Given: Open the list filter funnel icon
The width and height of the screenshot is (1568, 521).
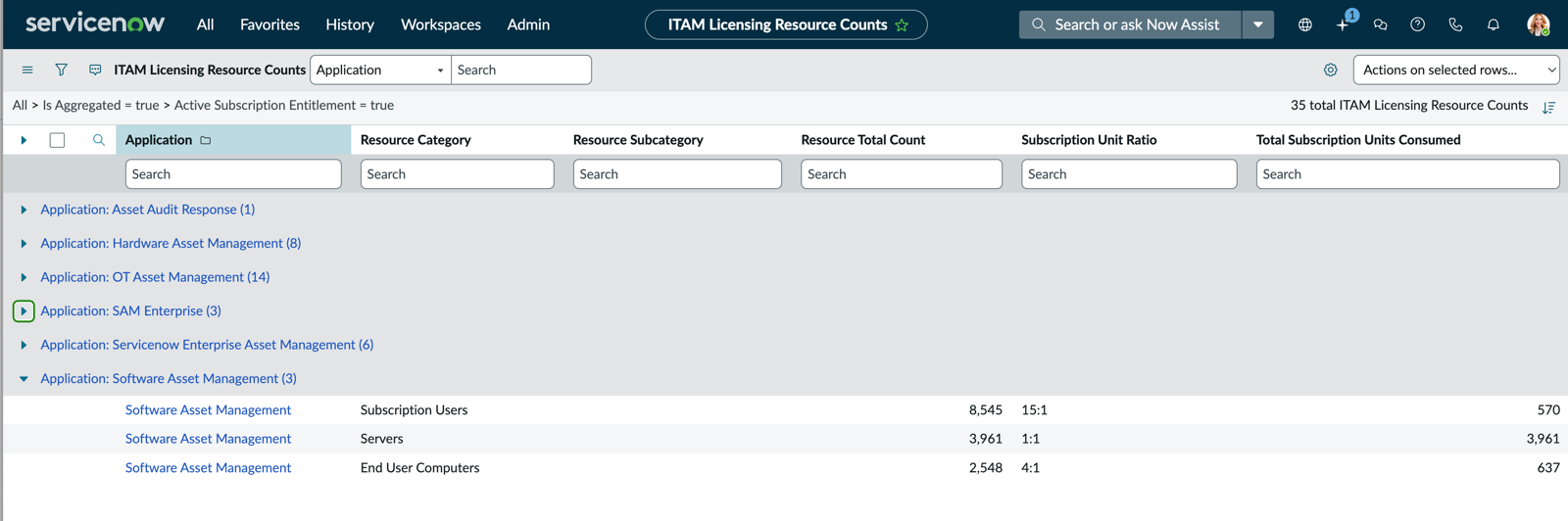Looking at the screenshot, I should [61, 70].
